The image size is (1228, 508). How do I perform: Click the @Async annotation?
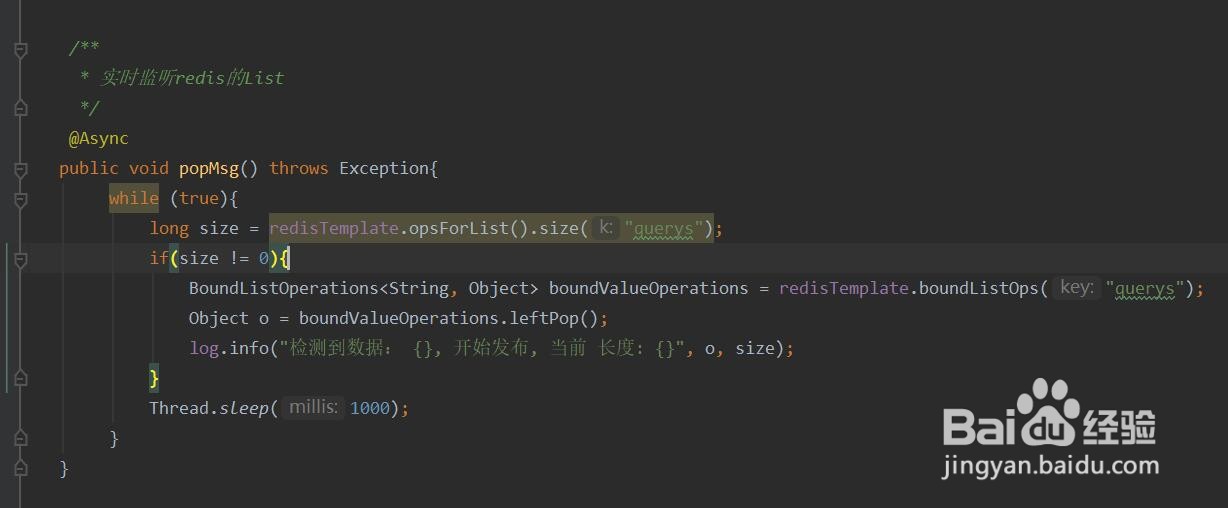[98, 138]
